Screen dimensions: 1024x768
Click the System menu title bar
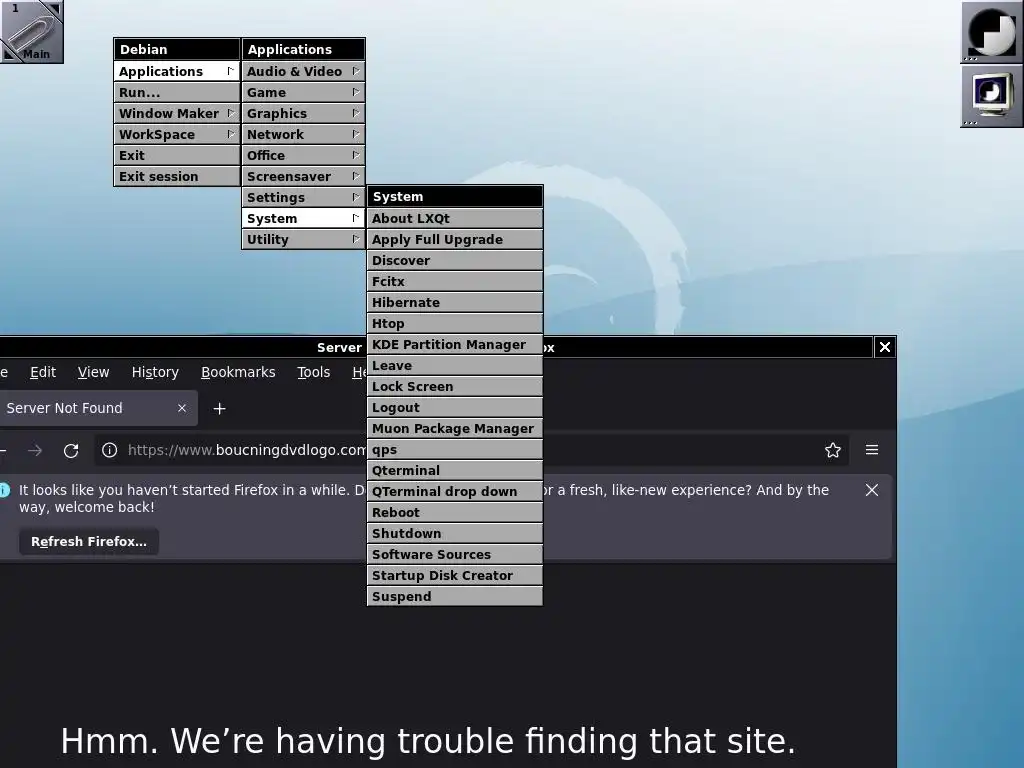455,197
